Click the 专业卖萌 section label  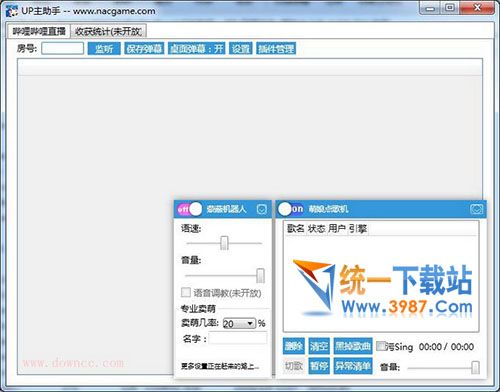198,309
